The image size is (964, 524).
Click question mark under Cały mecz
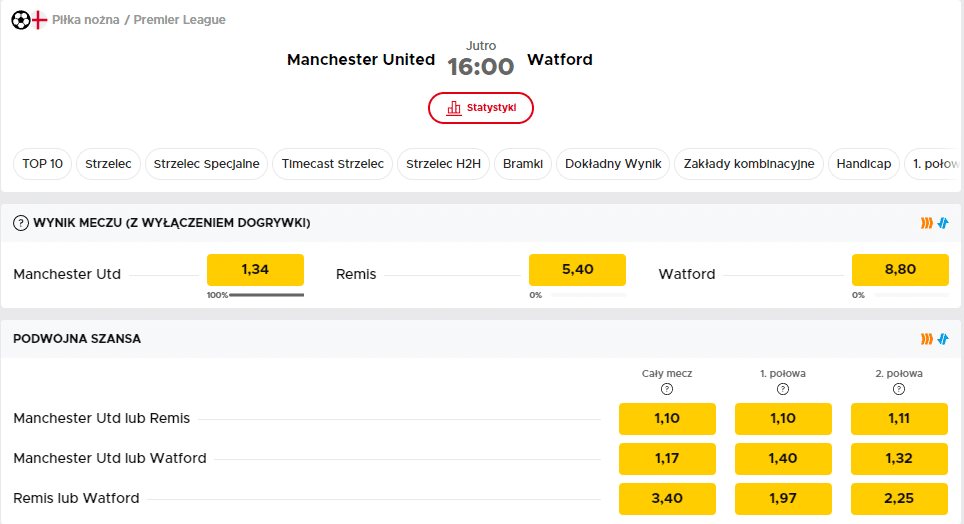point(667,390)
